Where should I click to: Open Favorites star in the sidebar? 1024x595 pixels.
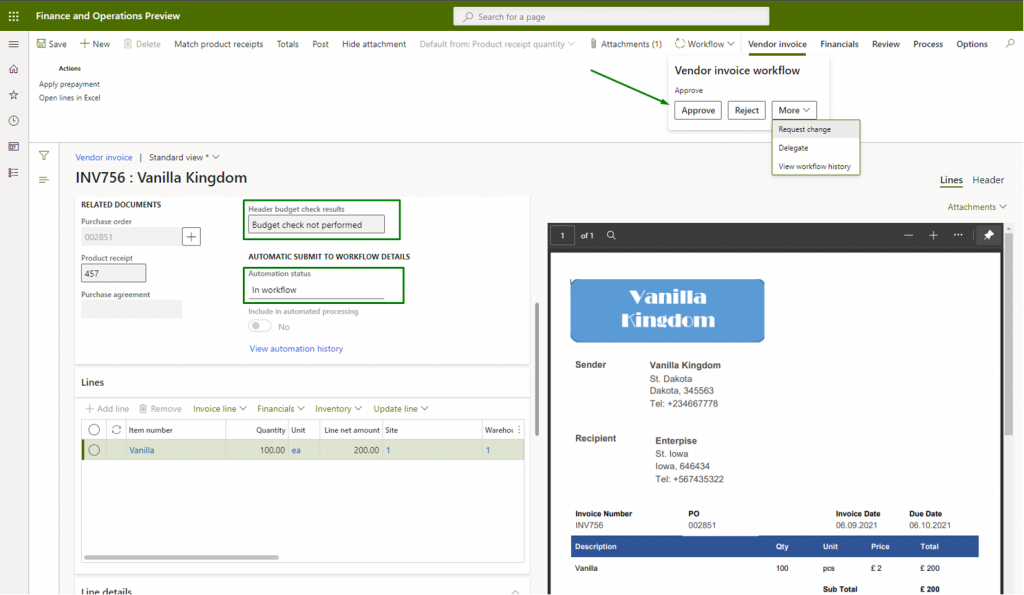coord(13,95)
